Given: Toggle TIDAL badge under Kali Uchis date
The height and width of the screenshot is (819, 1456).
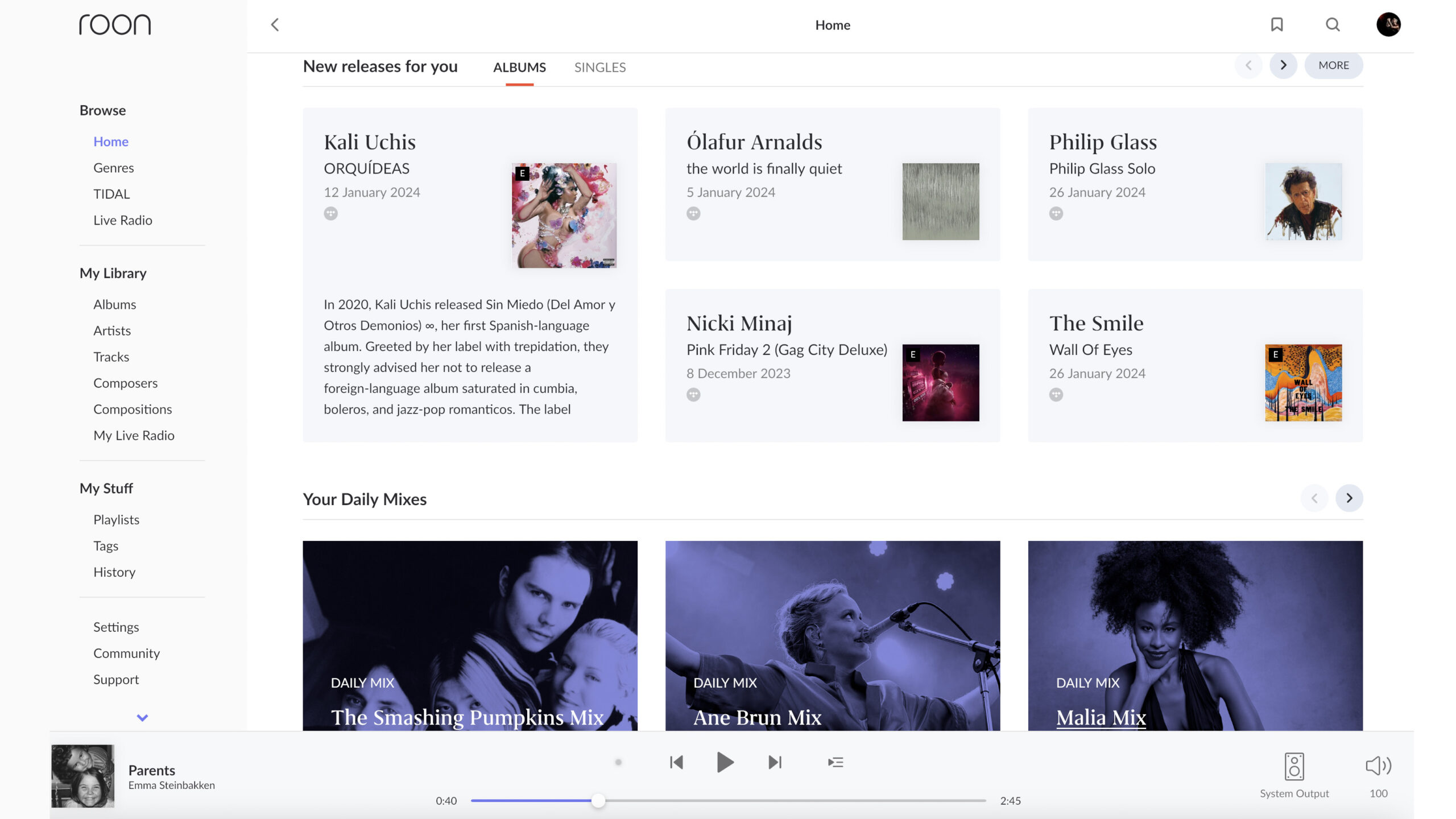Looking at the screenshot, I should click(330, 213).
